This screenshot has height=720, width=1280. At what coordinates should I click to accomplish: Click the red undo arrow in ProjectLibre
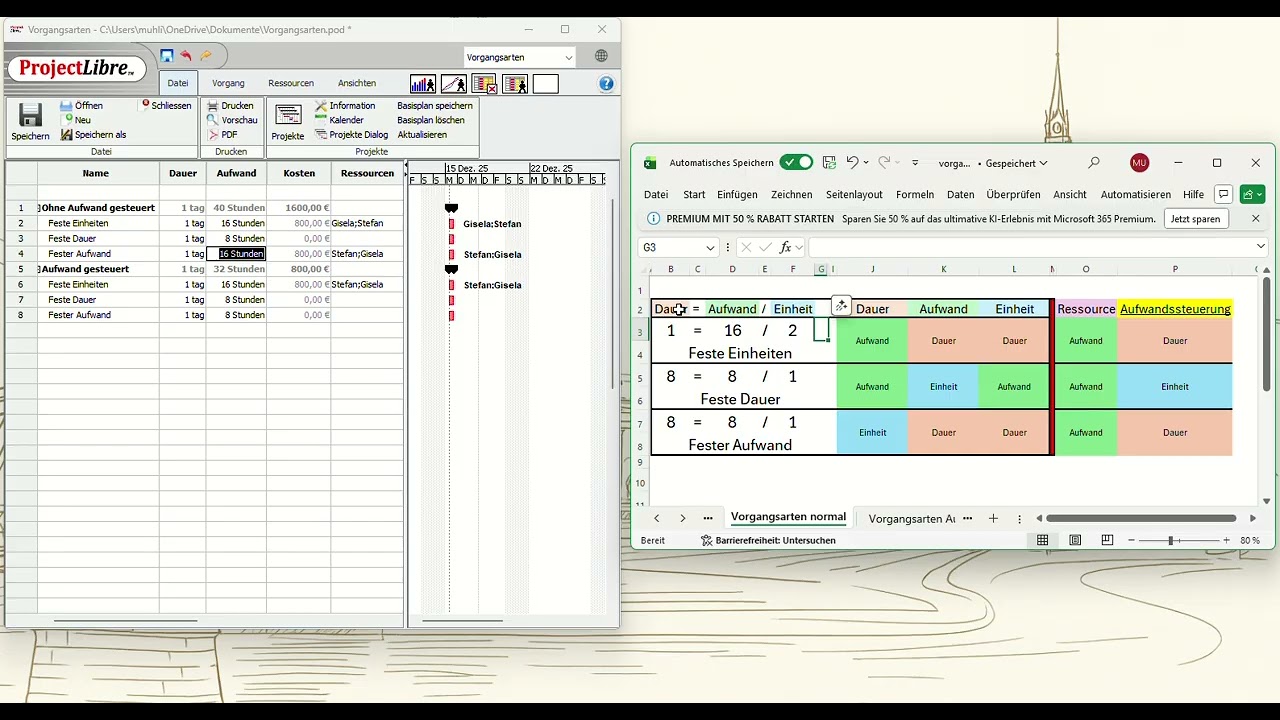(186, 56)
